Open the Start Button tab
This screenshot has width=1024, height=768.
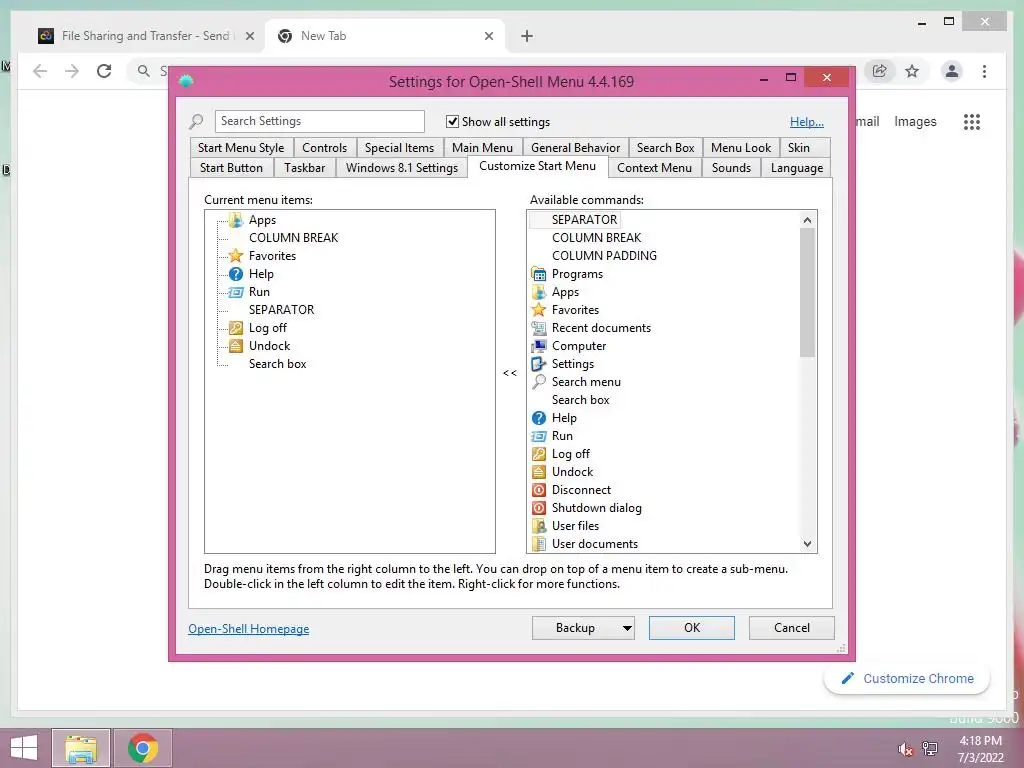point(231,168)
